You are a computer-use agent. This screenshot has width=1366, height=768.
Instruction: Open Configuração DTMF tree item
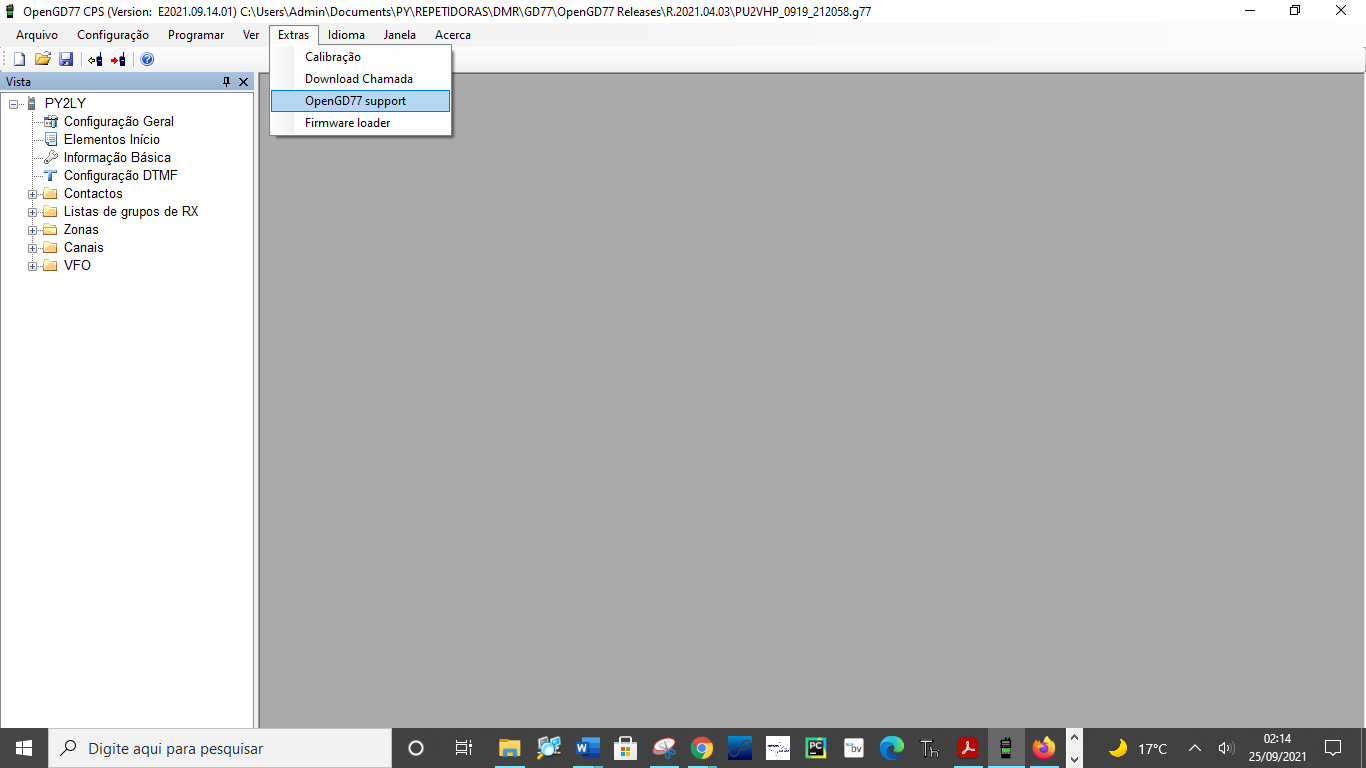(120, 175)
